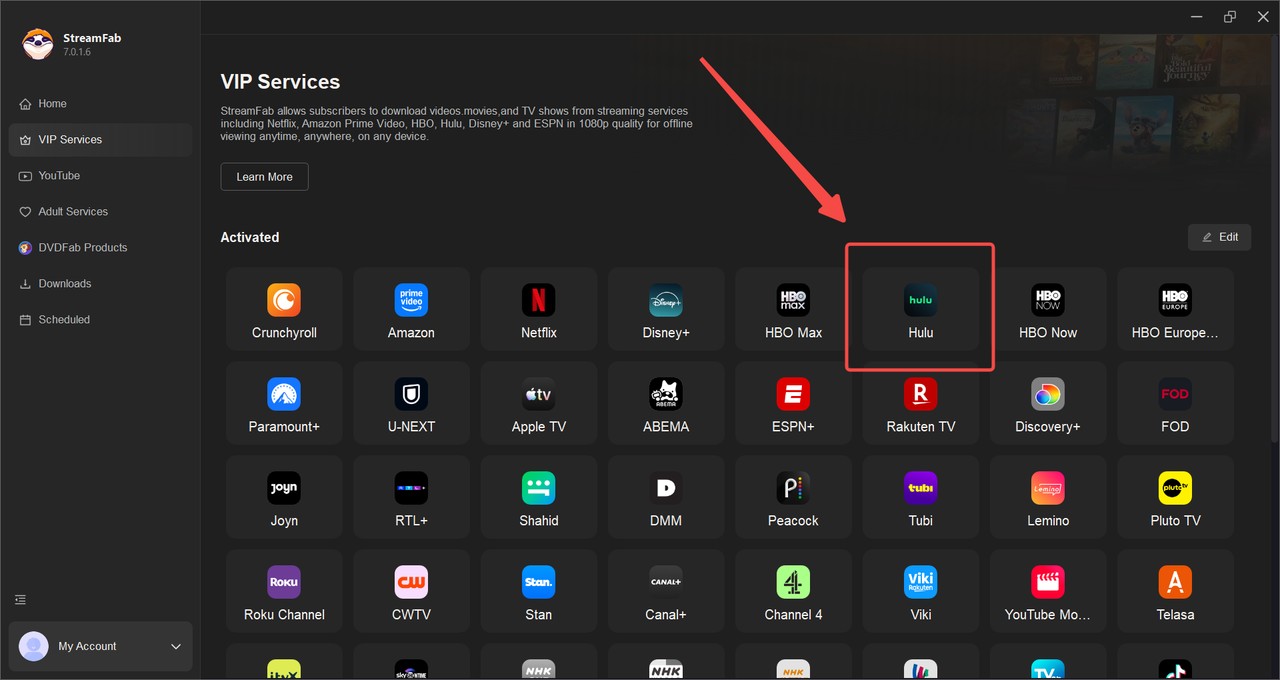This screenshot has height=680, width=1280.
Task: Switch to the YouTube section
Action: click(58, 175)
